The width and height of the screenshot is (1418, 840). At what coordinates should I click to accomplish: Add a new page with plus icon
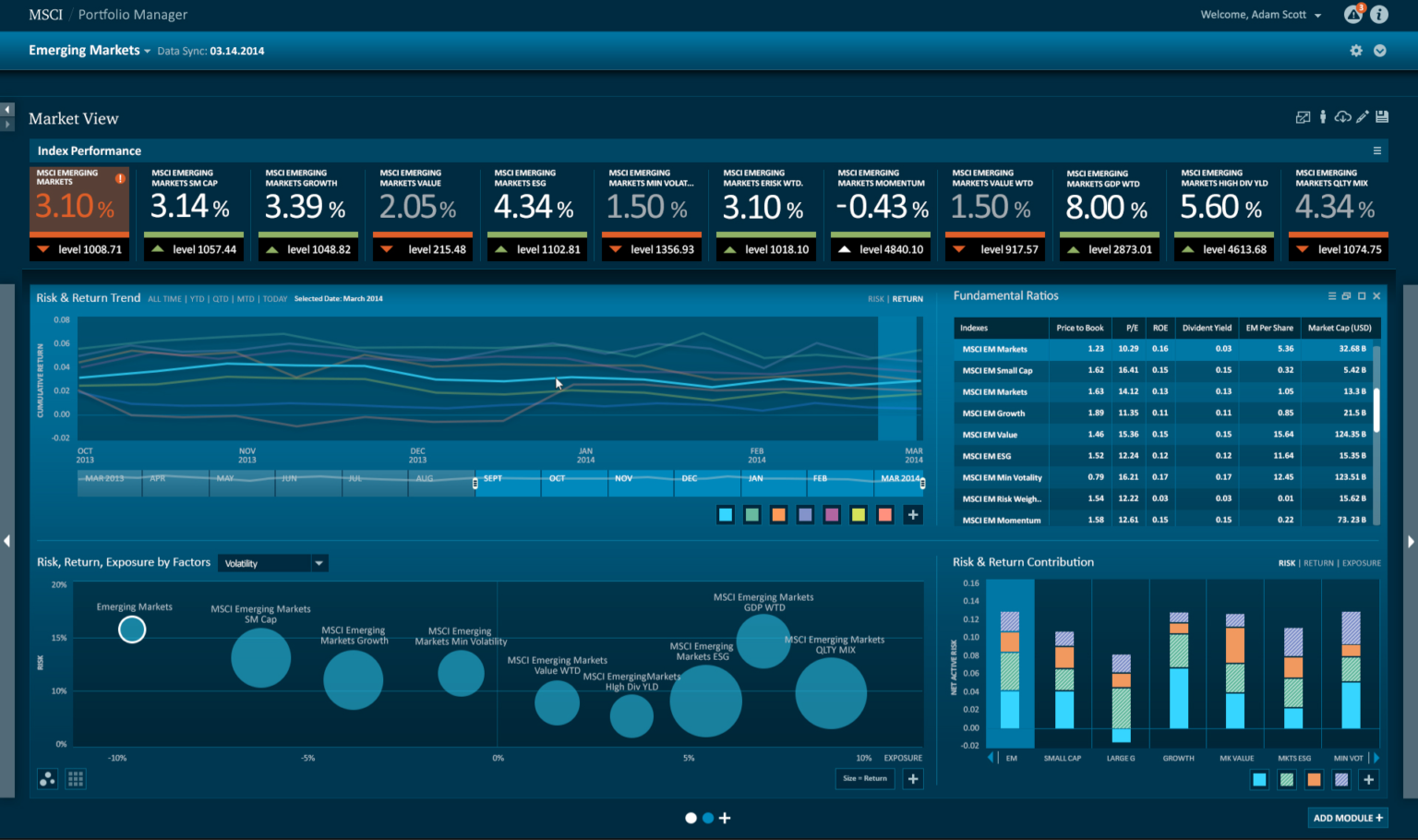click(x=725, y=818)
